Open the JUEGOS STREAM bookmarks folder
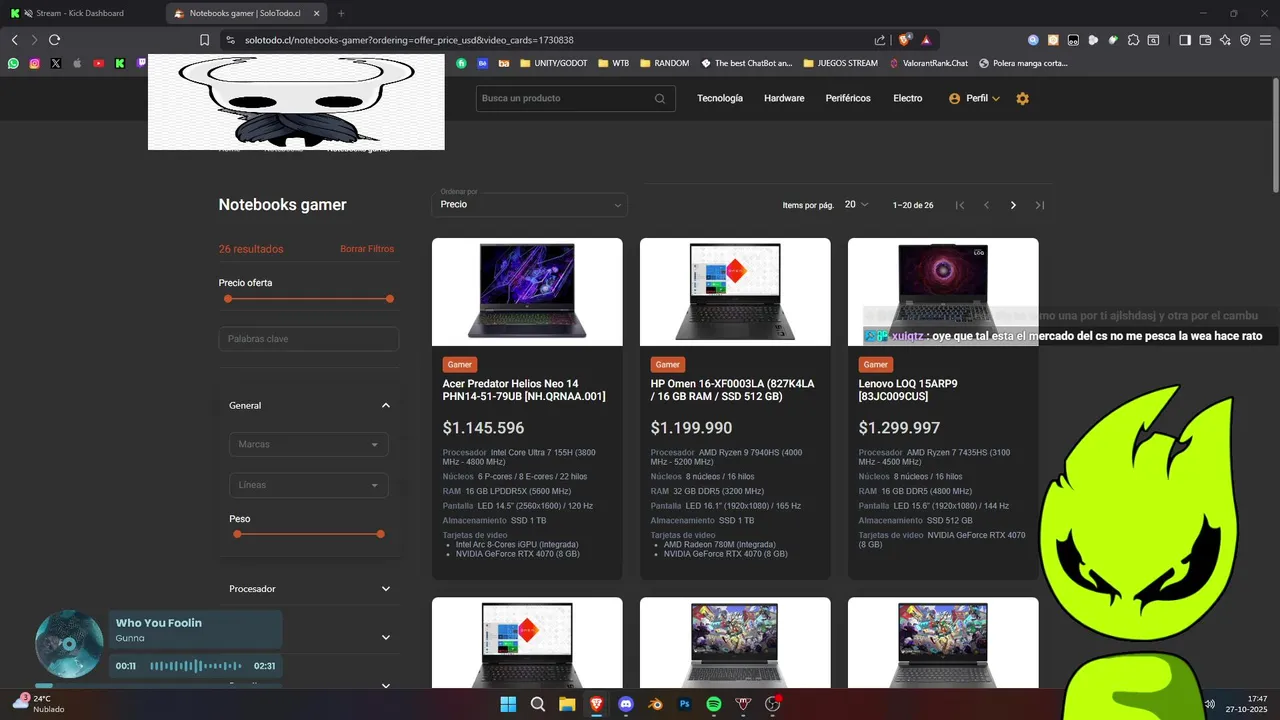 pos(839,63)
